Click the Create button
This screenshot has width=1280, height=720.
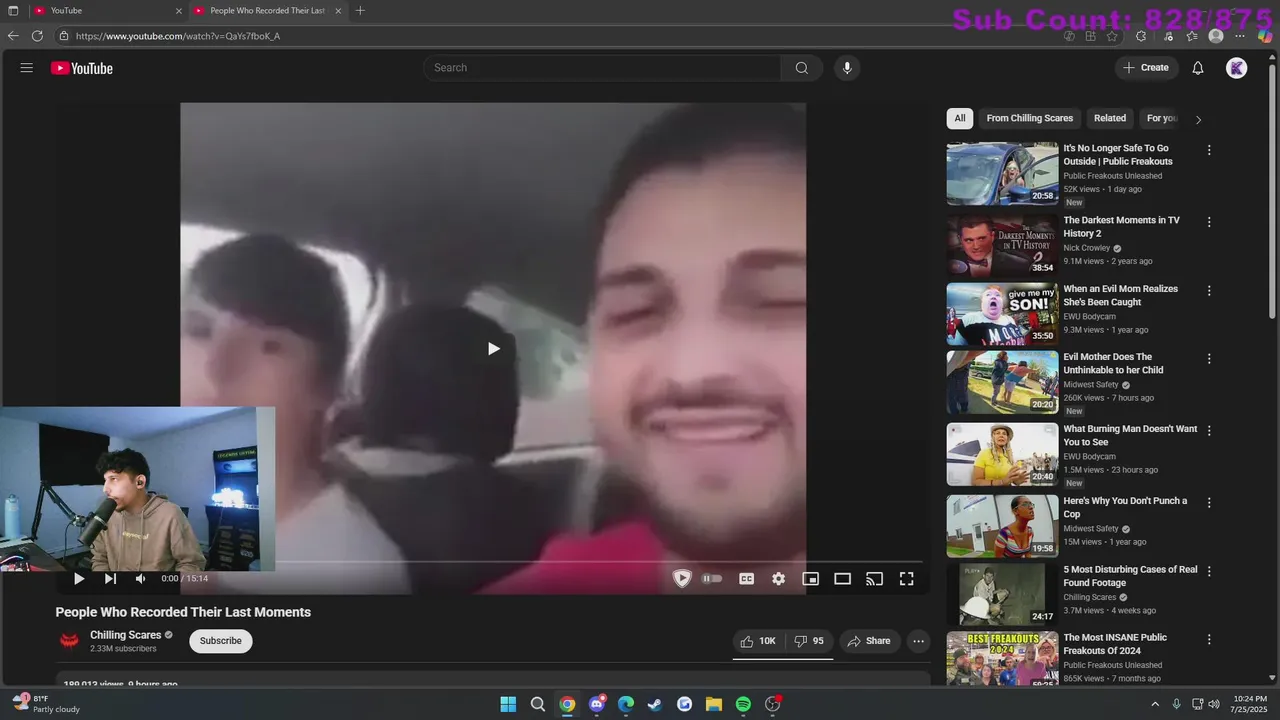[1146, 68]
